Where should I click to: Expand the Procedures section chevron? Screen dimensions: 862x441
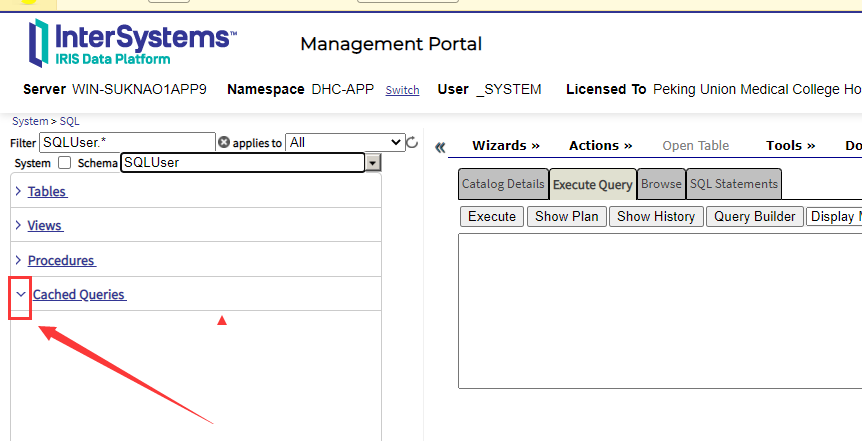pos(19,259)
